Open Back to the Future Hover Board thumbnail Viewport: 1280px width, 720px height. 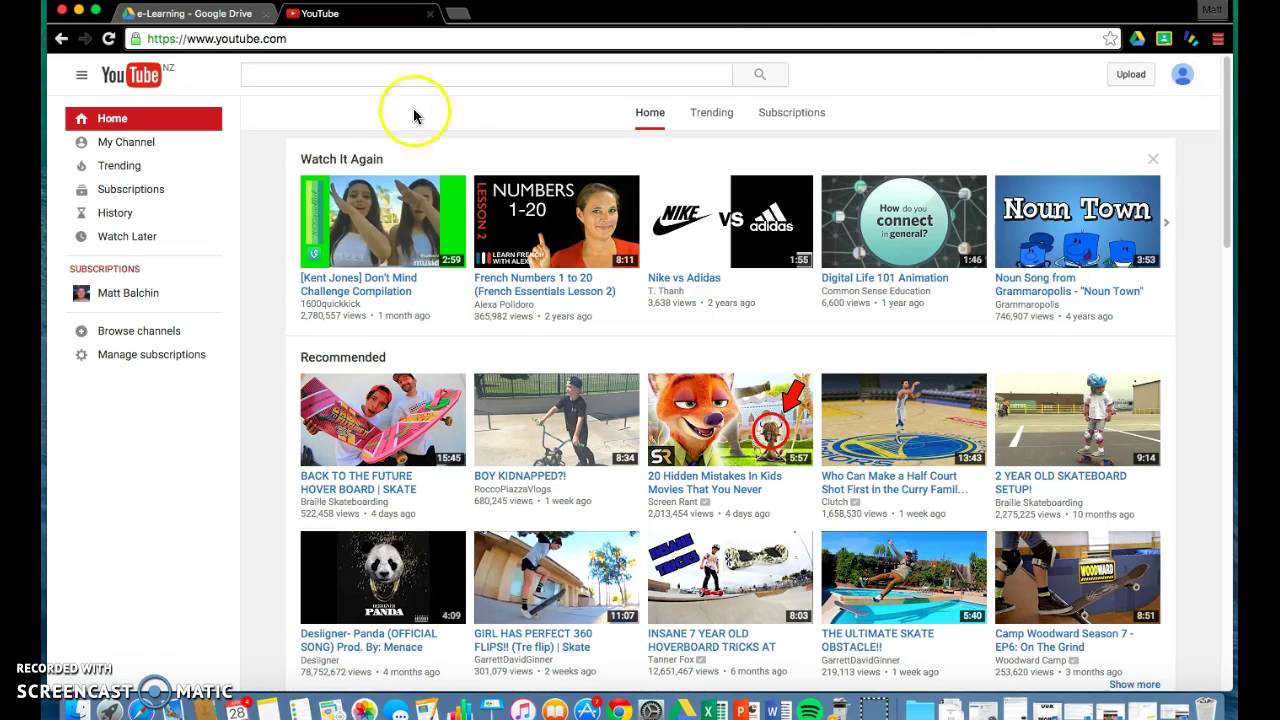click(383, 420)
